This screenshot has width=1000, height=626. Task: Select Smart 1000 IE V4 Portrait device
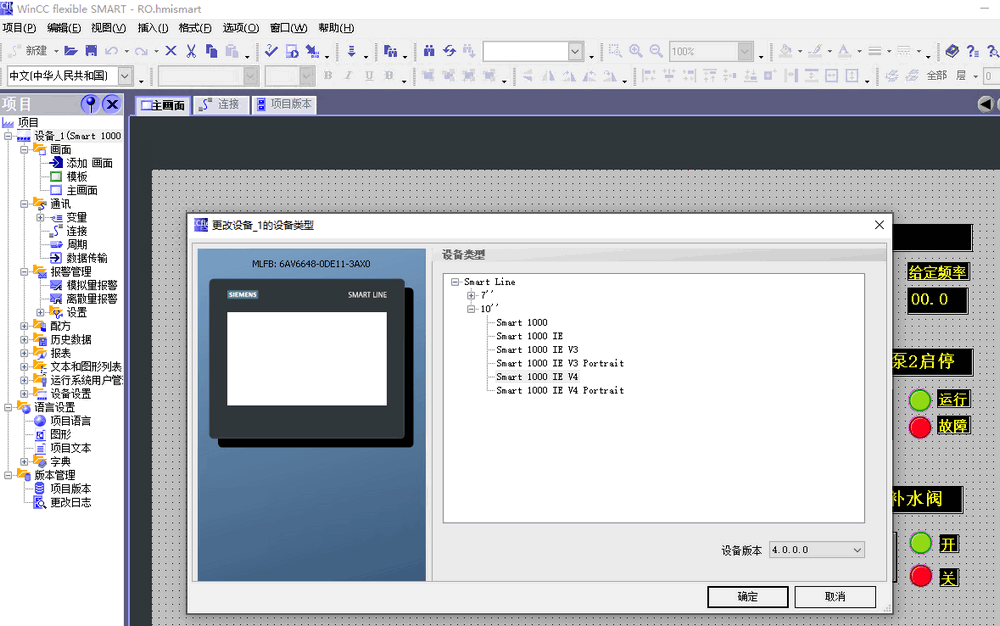pos(560,391)
